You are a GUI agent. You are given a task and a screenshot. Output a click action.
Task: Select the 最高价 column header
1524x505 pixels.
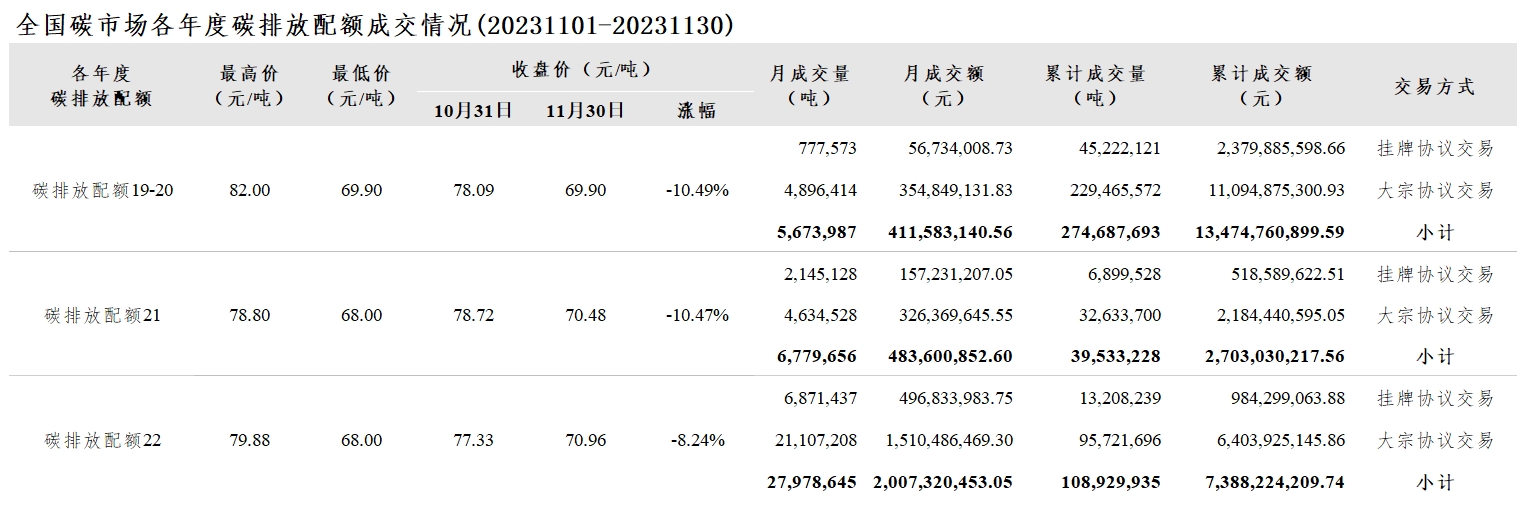click(x=249, y=86)
